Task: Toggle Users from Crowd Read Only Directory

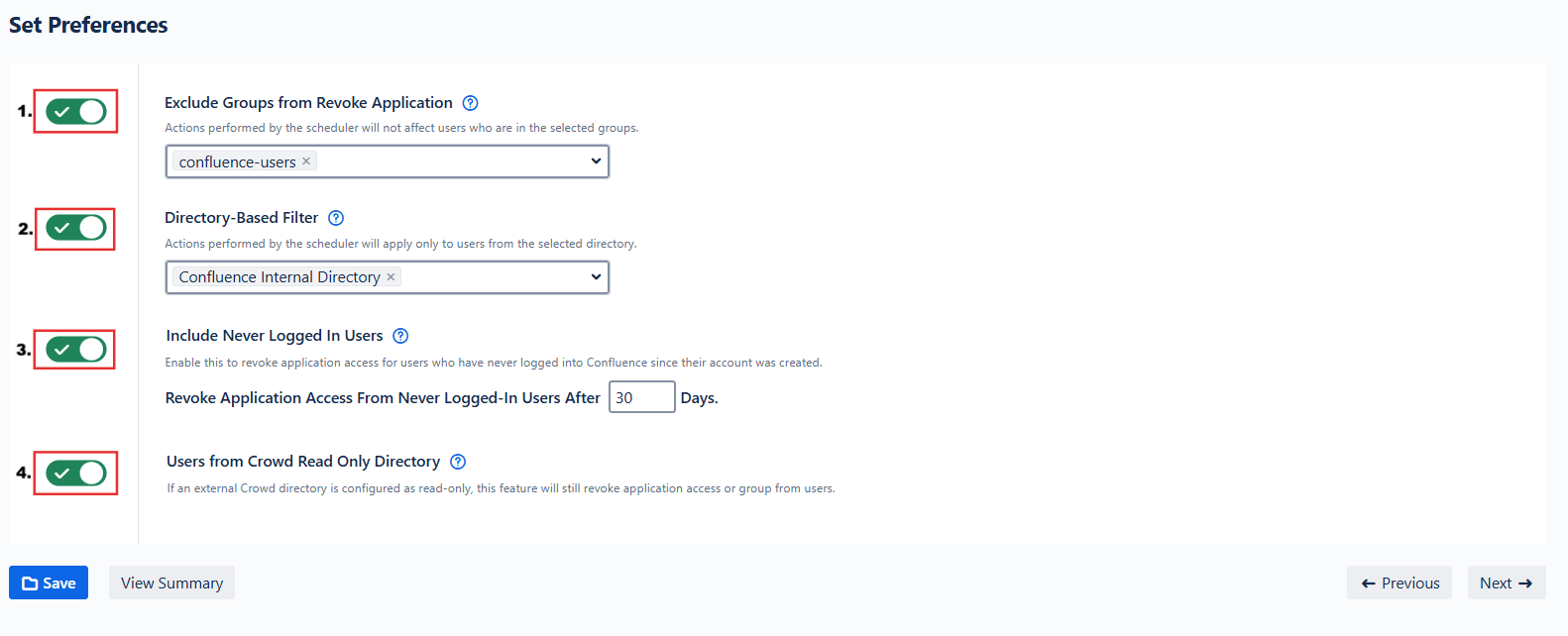Action: click(x=76, y=474)
